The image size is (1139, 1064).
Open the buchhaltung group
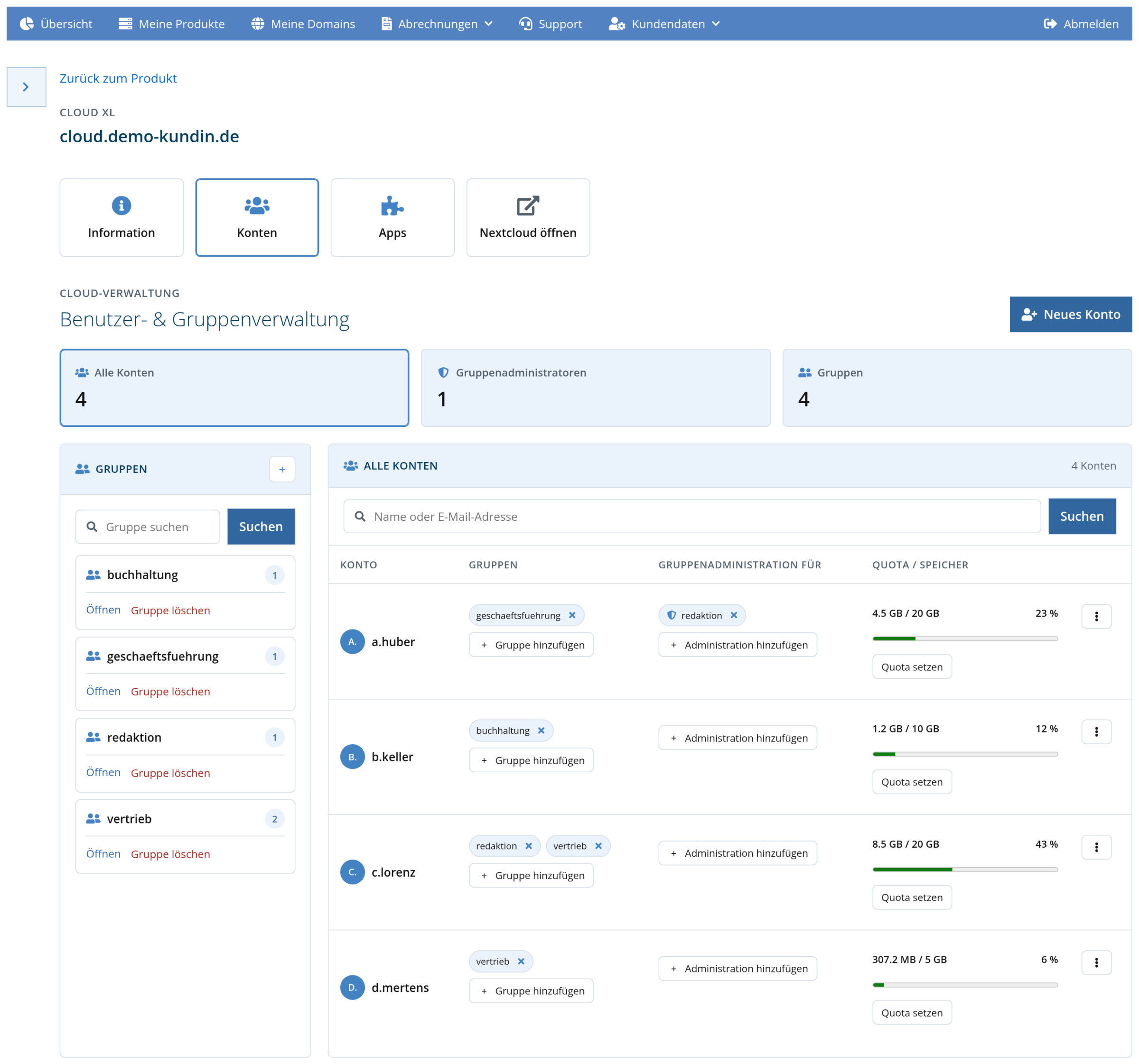pyautogui.click(x=103, y=609)
